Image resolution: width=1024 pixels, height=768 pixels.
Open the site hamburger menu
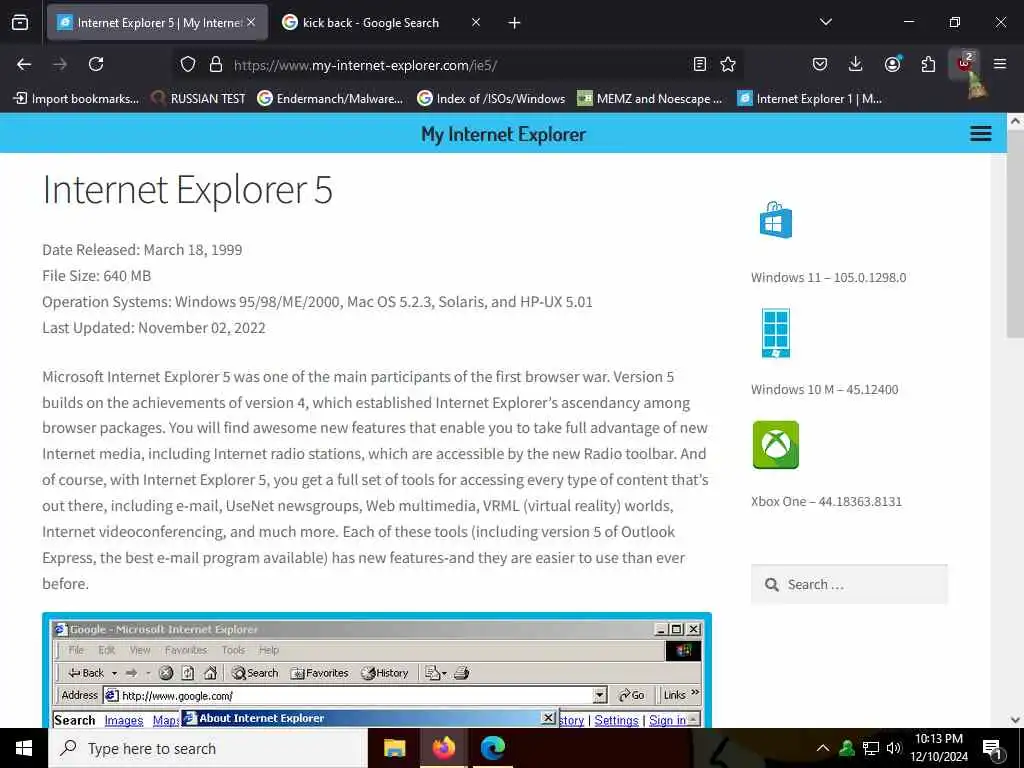pos(980,134)
